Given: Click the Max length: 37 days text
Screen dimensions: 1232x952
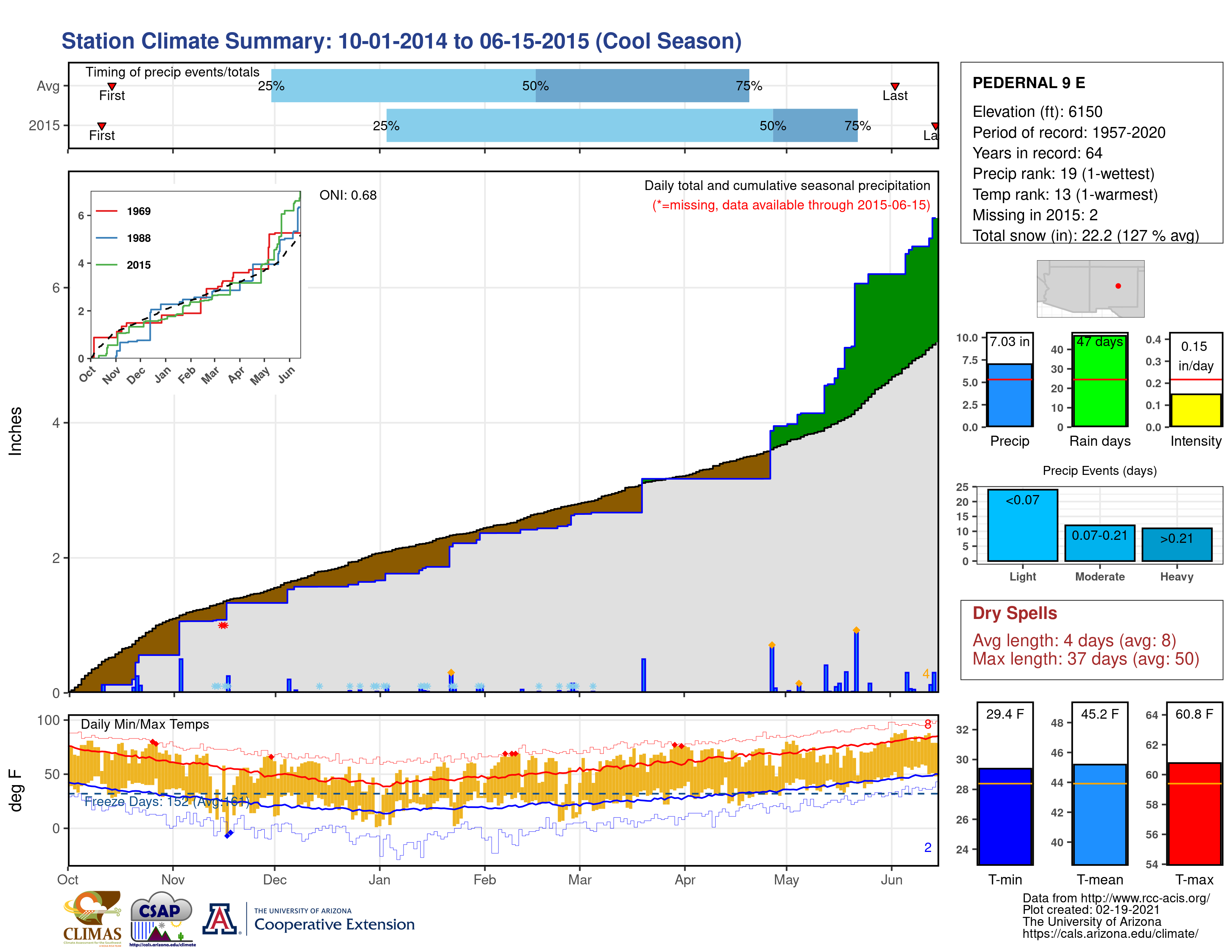Looking at the screenshot, I should [x=1086, y=659].
